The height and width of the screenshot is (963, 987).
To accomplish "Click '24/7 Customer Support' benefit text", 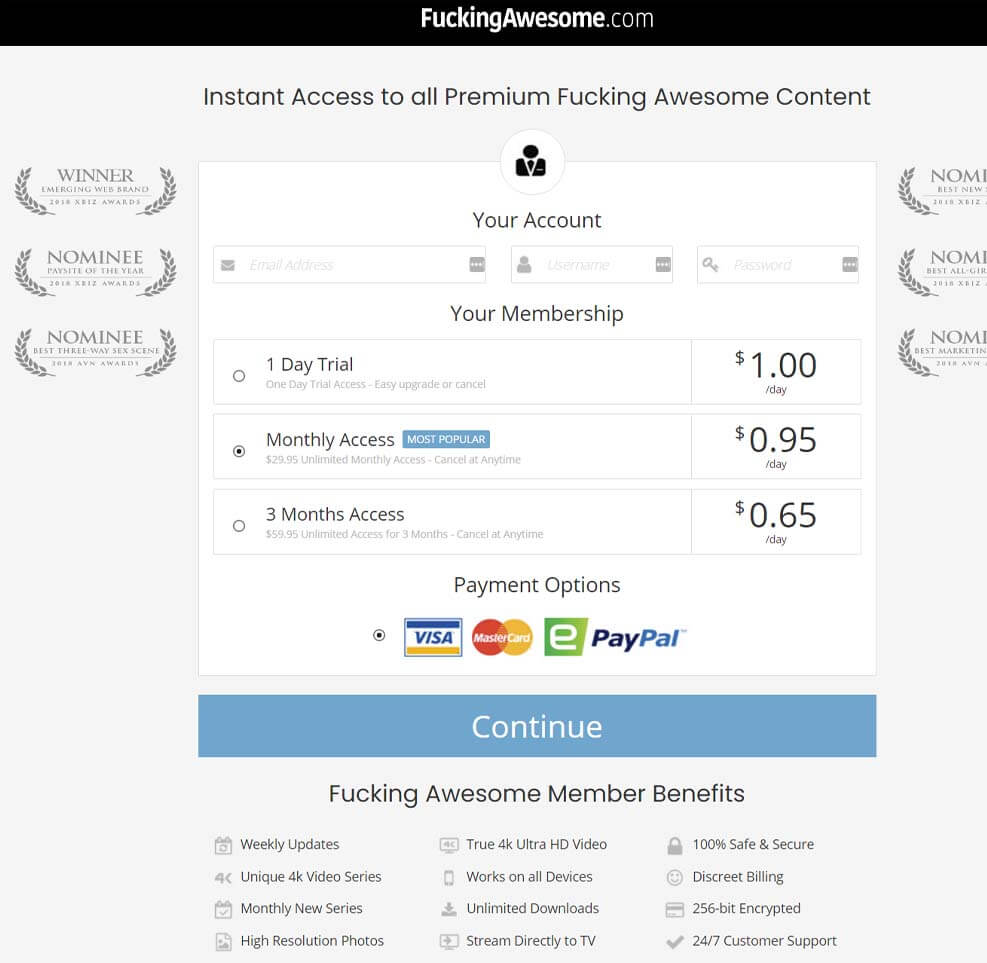I will tap(764, 941).
